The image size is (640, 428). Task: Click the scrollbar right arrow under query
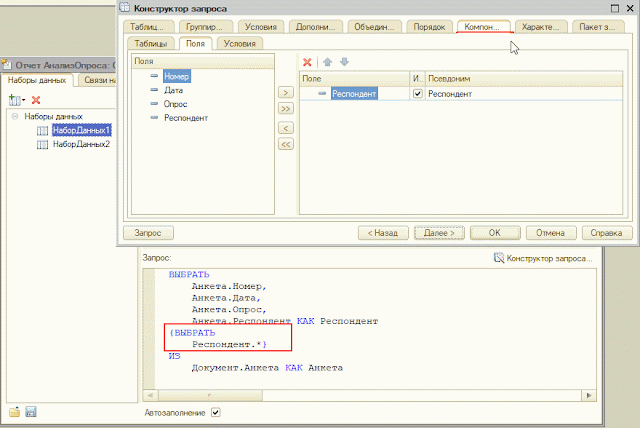click(589, 395)
